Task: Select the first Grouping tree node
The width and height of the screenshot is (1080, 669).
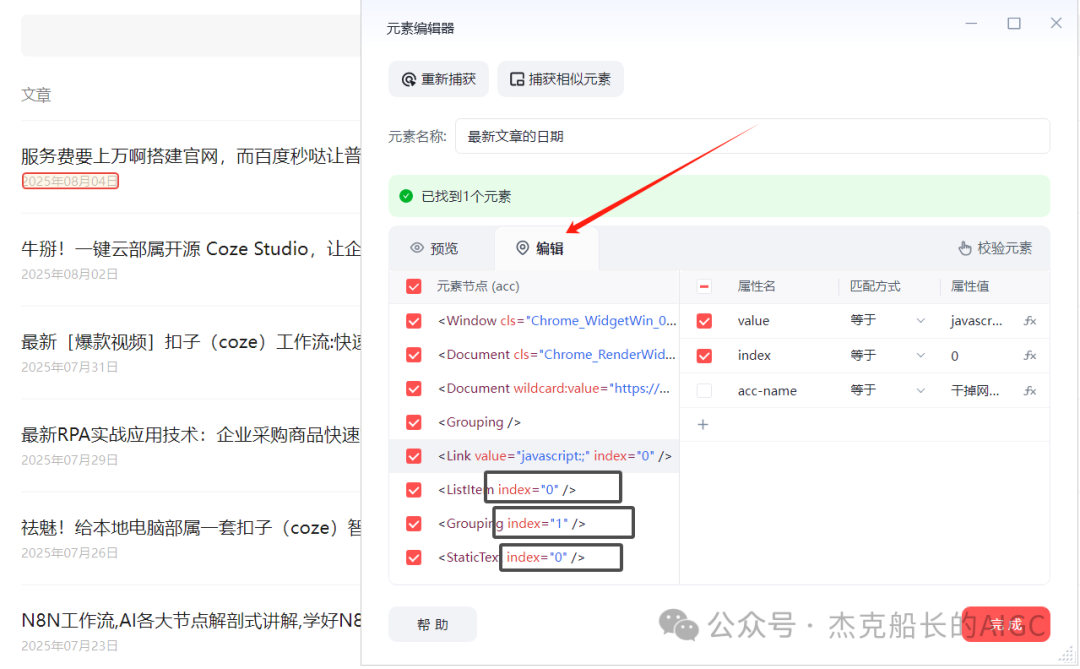Action: [479, 422]
